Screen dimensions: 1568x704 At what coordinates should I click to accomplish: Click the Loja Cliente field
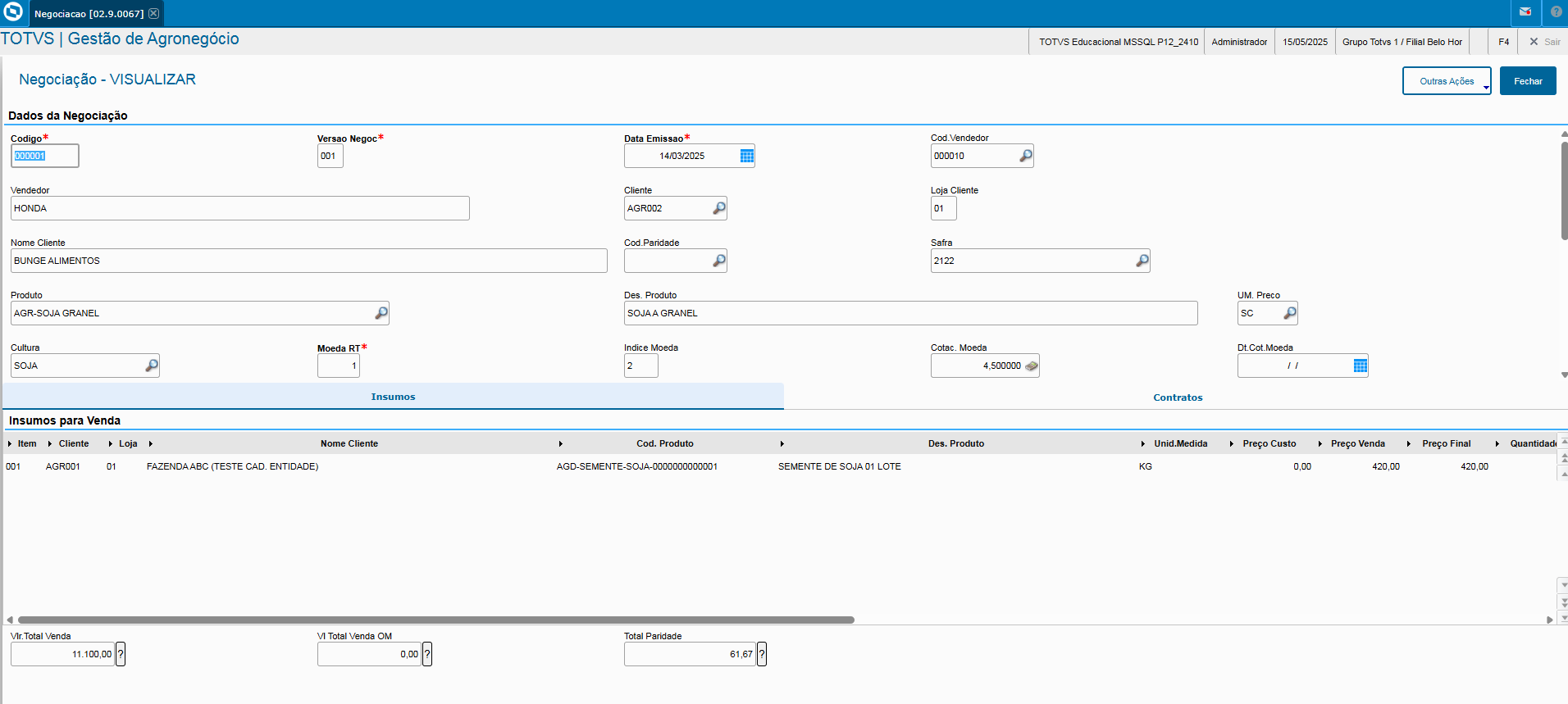tap(944, 208)
